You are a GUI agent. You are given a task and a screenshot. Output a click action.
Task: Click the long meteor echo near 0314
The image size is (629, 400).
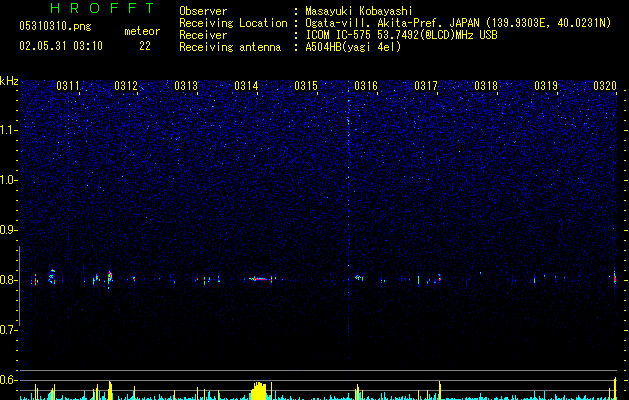point(260,278)
